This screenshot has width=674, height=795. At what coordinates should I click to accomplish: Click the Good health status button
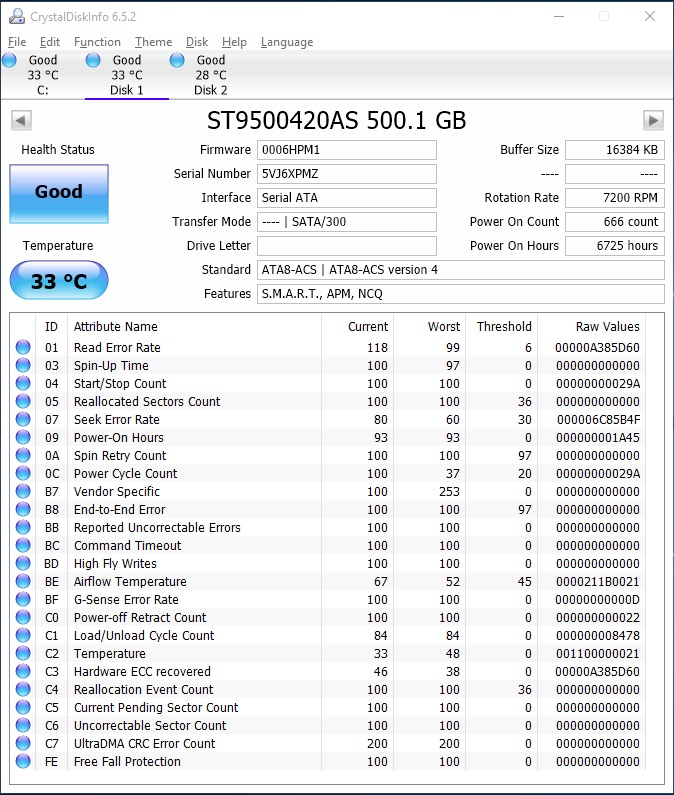pos(59,194)
